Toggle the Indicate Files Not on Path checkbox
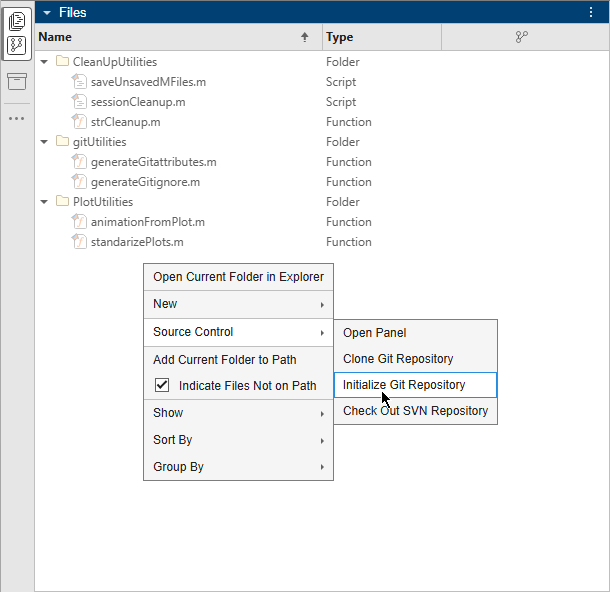 [x=162, y=385]
